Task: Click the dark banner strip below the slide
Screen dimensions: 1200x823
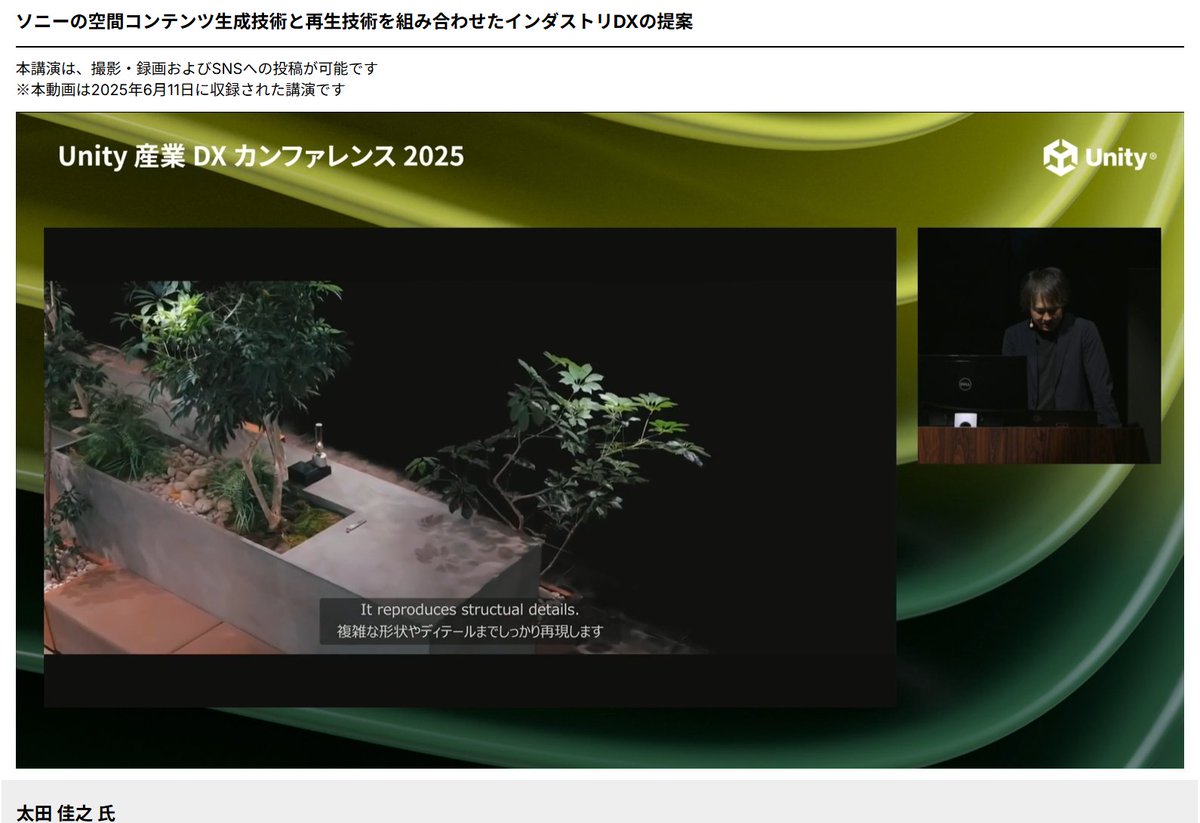Action: (x=470, y=680)
